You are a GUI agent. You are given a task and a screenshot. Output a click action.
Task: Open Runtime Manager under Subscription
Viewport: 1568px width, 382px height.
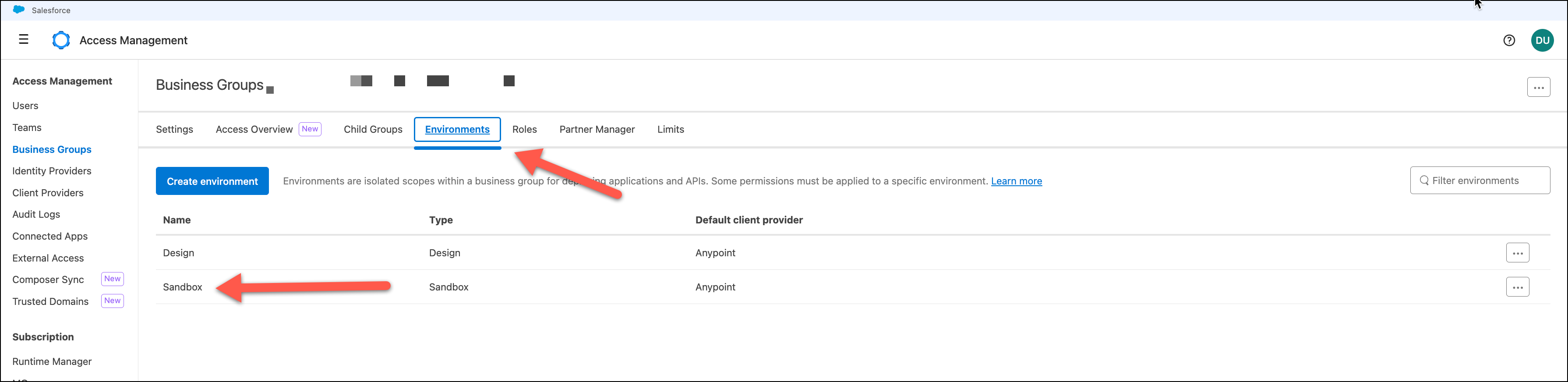pyautogui.click(x=52, y=361)
